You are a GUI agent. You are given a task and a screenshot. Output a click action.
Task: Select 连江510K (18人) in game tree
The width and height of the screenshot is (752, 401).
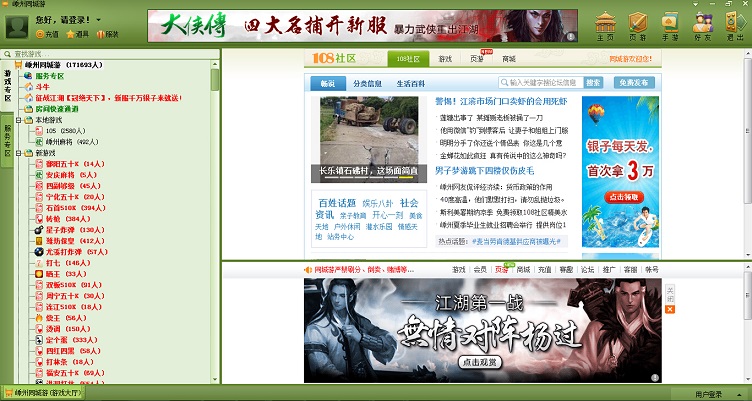tap(73, 307)
